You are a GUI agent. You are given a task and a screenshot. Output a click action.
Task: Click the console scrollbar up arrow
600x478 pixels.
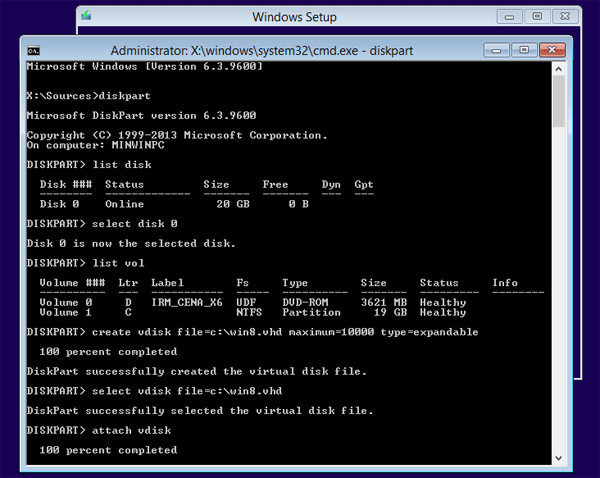click(x=559, y=68)
